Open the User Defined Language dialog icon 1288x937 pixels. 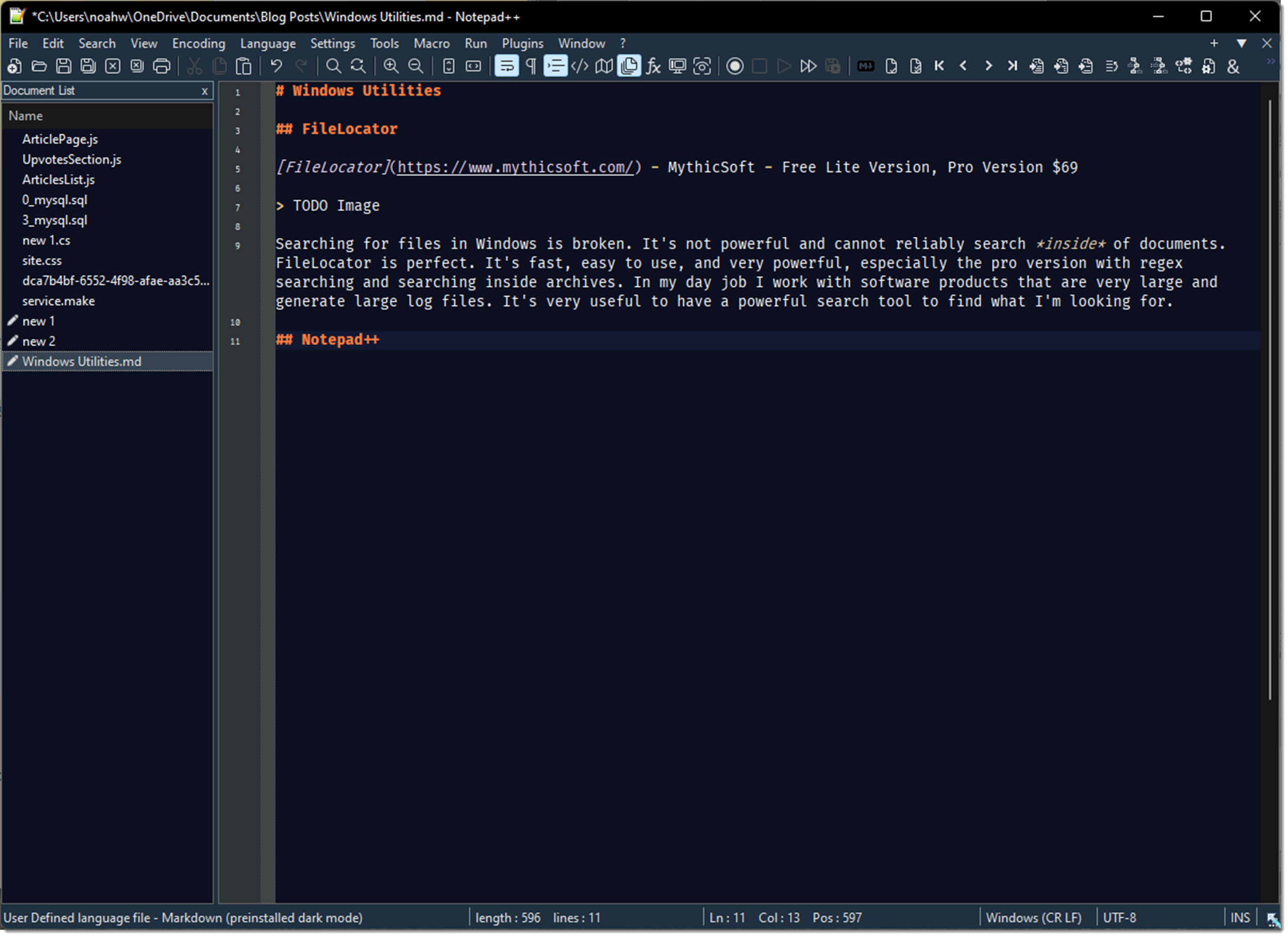coord(580,66)
